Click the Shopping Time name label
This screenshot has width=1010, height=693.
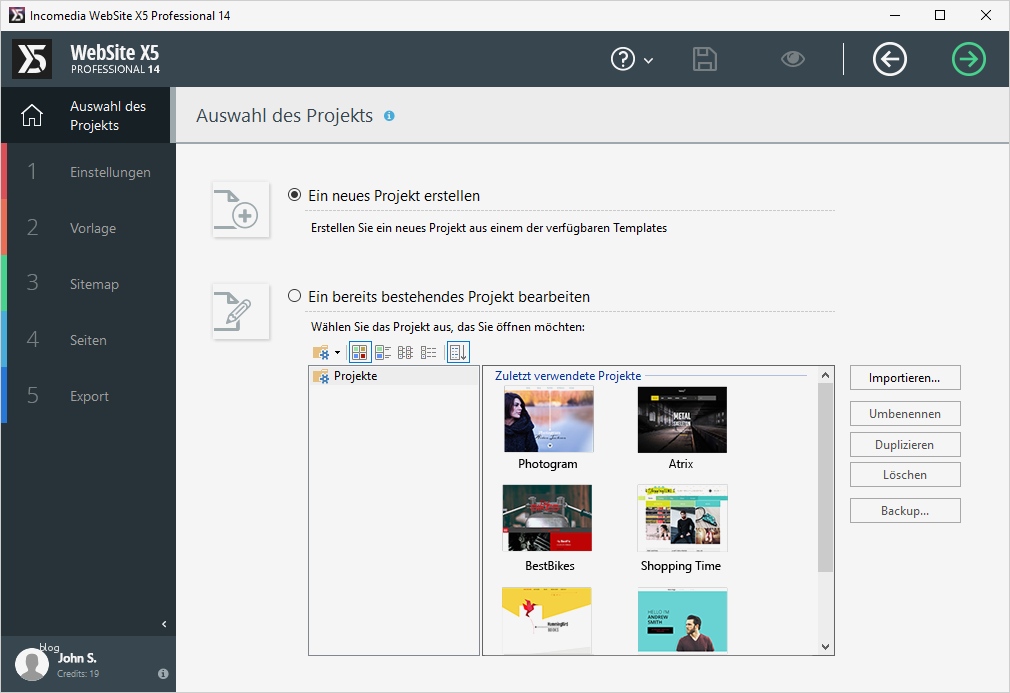[681, 565]
